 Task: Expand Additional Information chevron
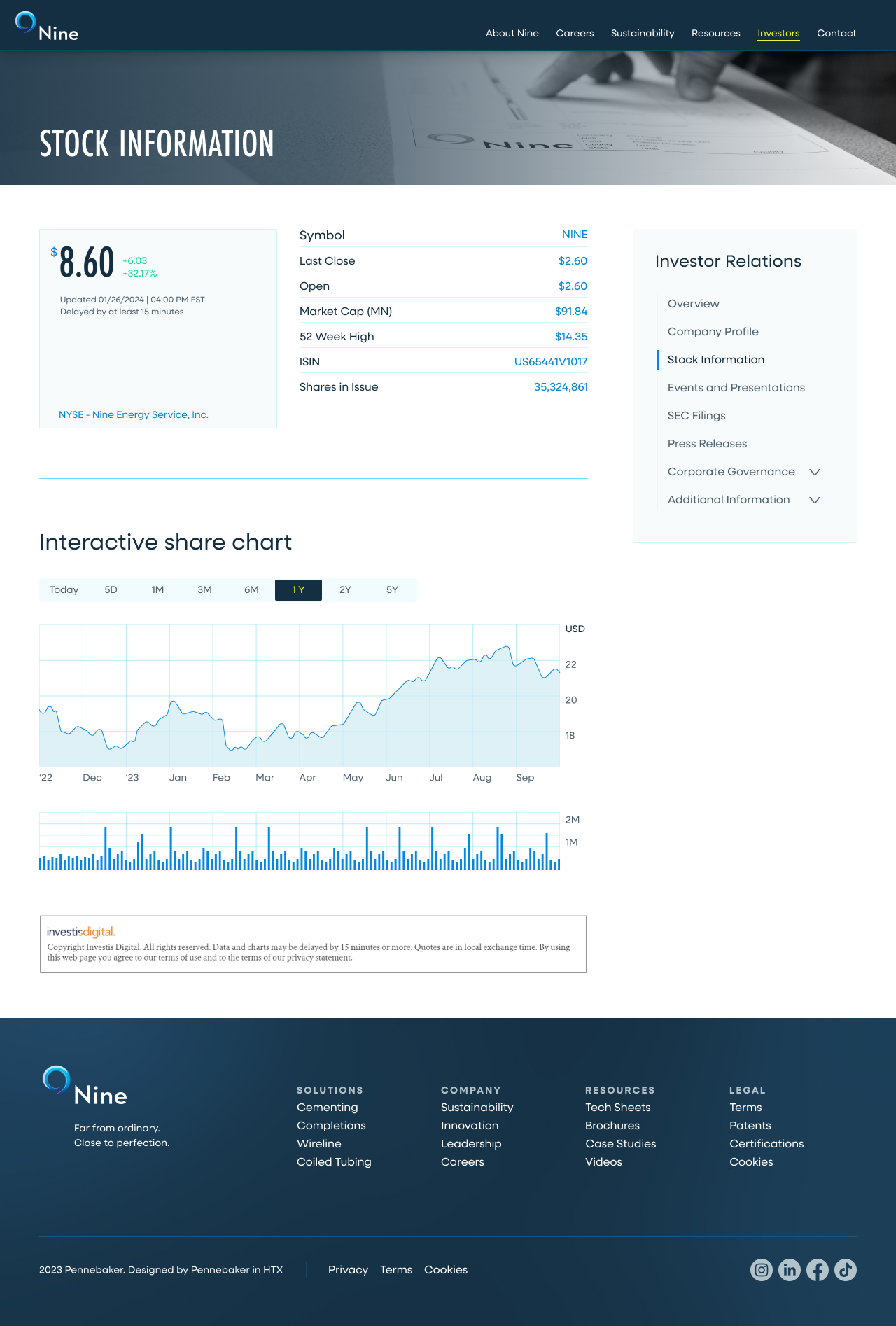(815, 500)
